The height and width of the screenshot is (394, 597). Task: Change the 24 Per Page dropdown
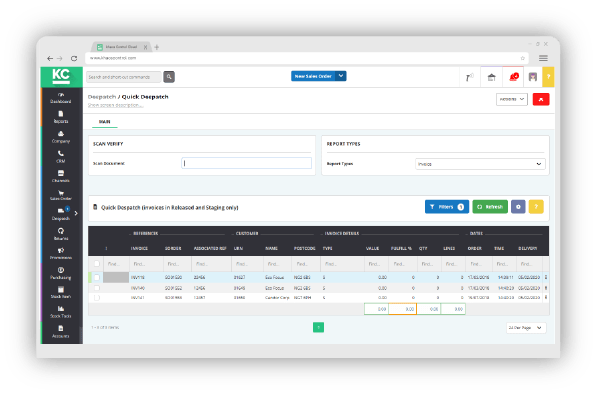526,328
